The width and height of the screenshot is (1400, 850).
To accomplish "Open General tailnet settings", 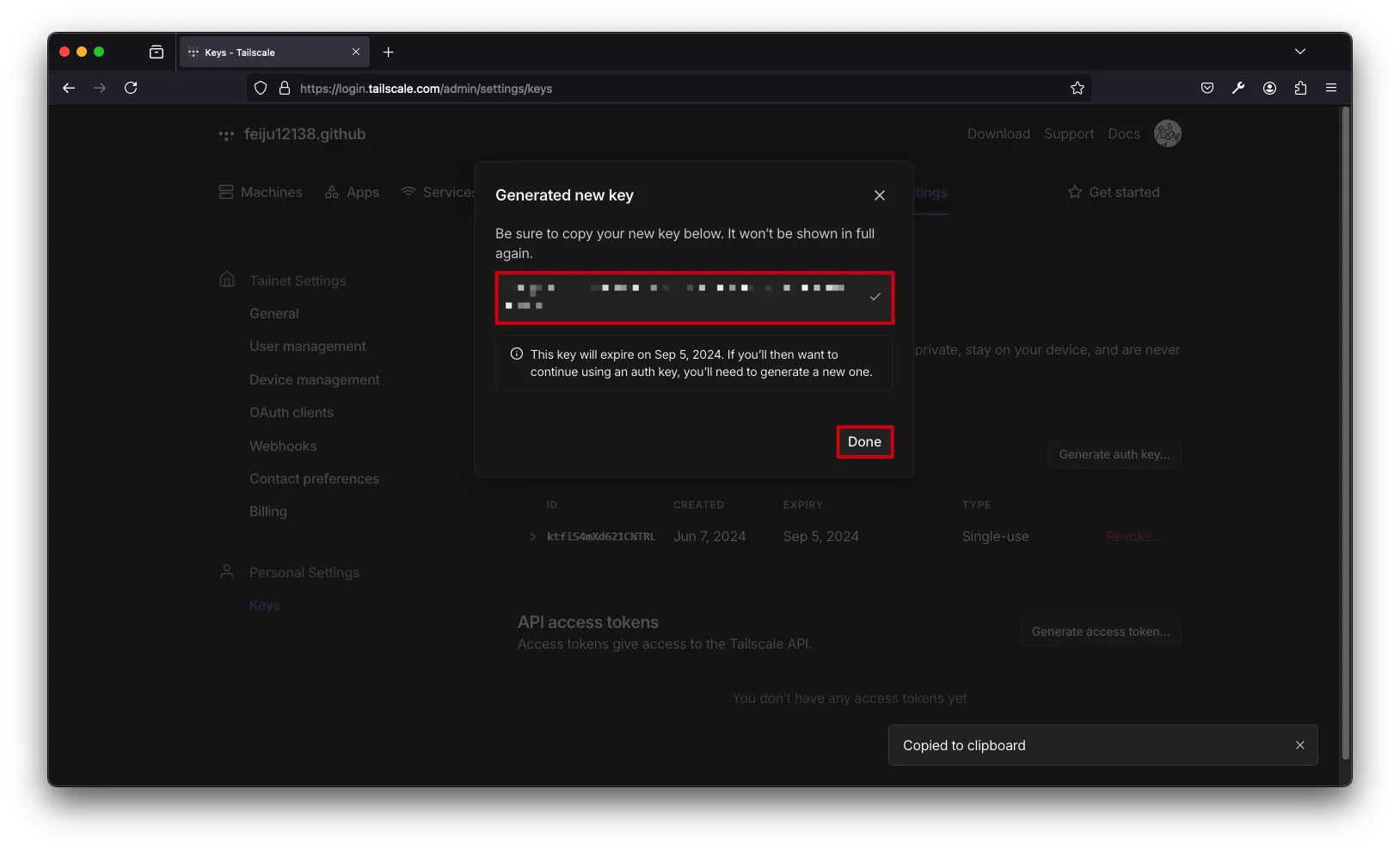I will point(274,314).
